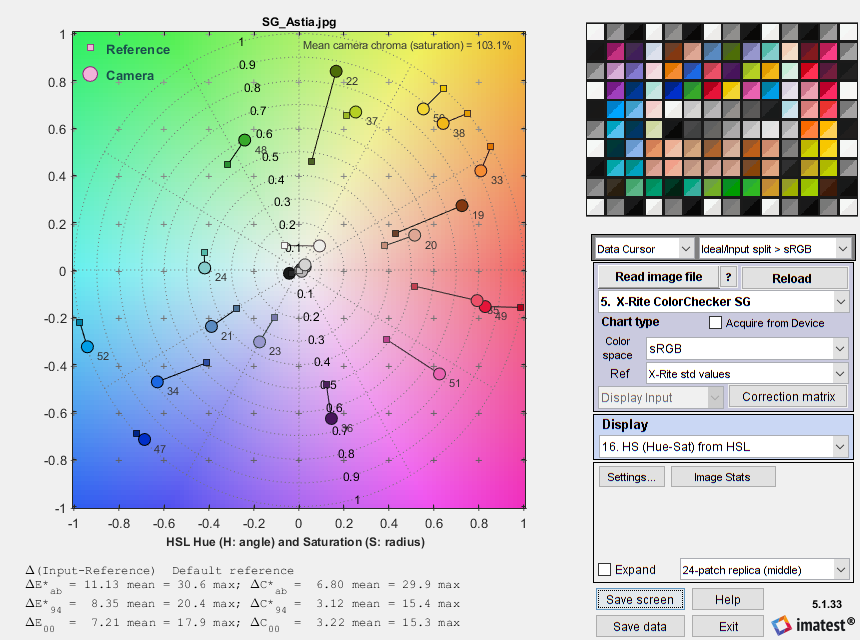Image resolution: width=860 pixels, height=640 pixels.
Task: Click the ColorChecker patch chart thumbnail
Action: 721,118
